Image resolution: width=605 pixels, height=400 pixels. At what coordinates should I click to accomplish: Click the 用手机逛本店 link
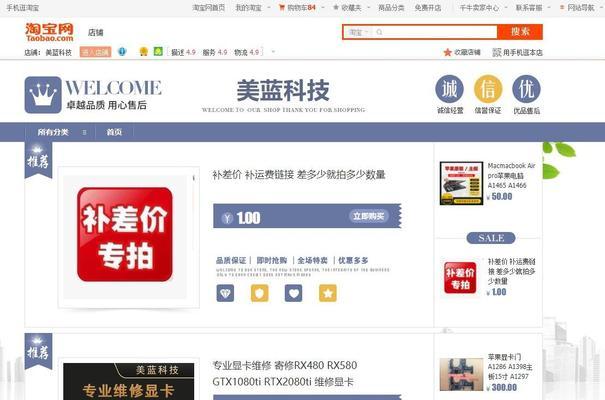522,52
